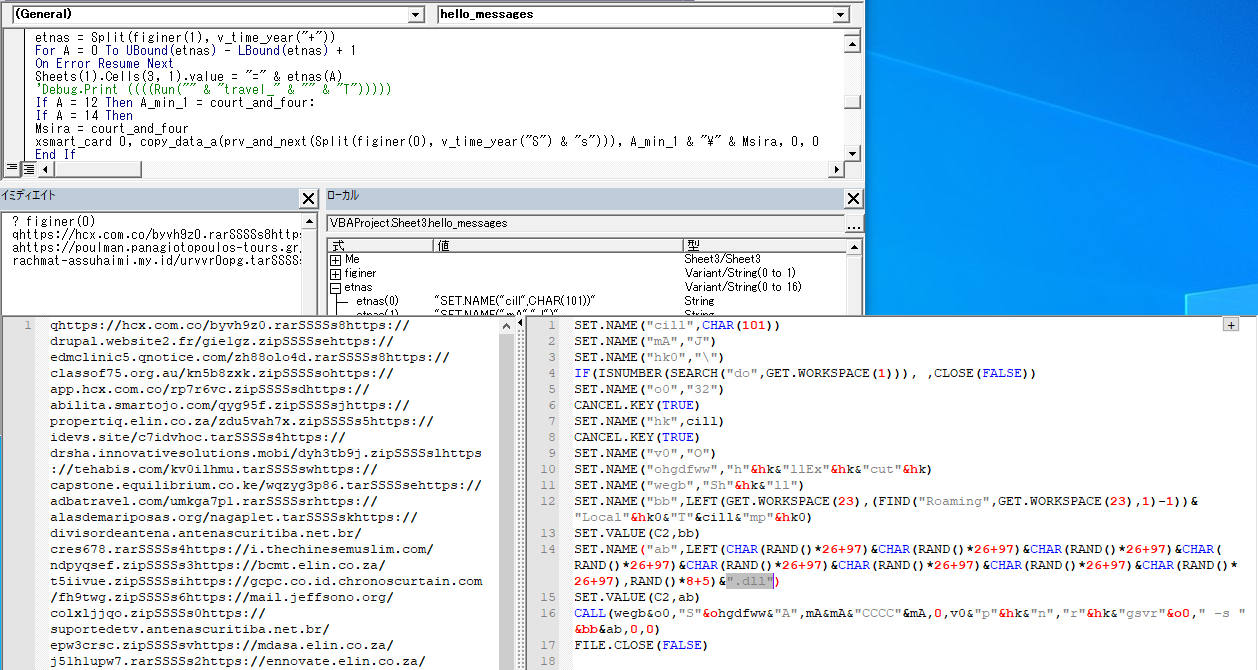Select the etnas(0) row in Locals
The image size is (1258, 670).
(586, 301)
